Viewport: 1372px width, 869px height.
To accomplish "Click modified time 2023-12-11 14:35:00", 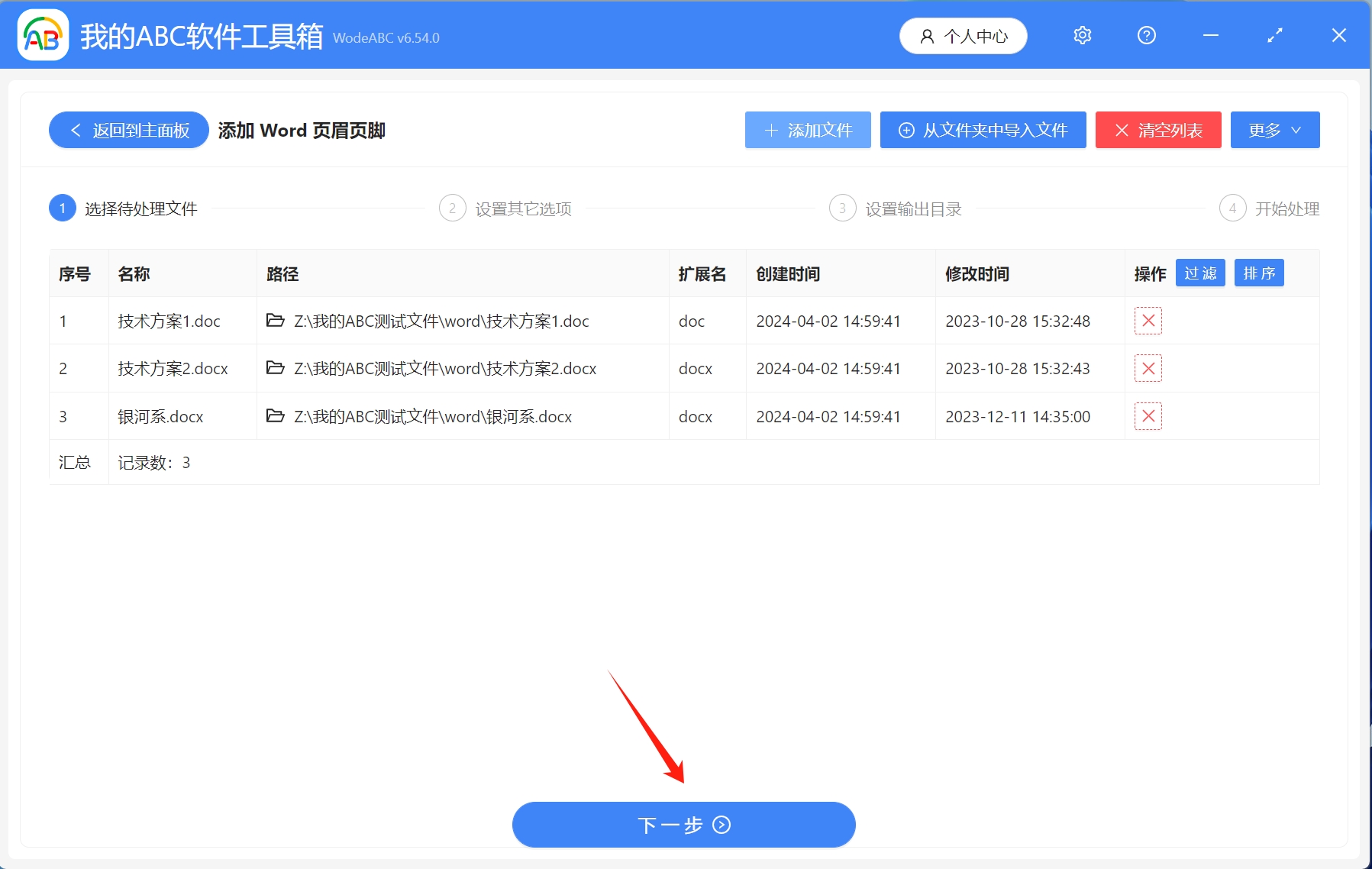I will (1018, 417).
